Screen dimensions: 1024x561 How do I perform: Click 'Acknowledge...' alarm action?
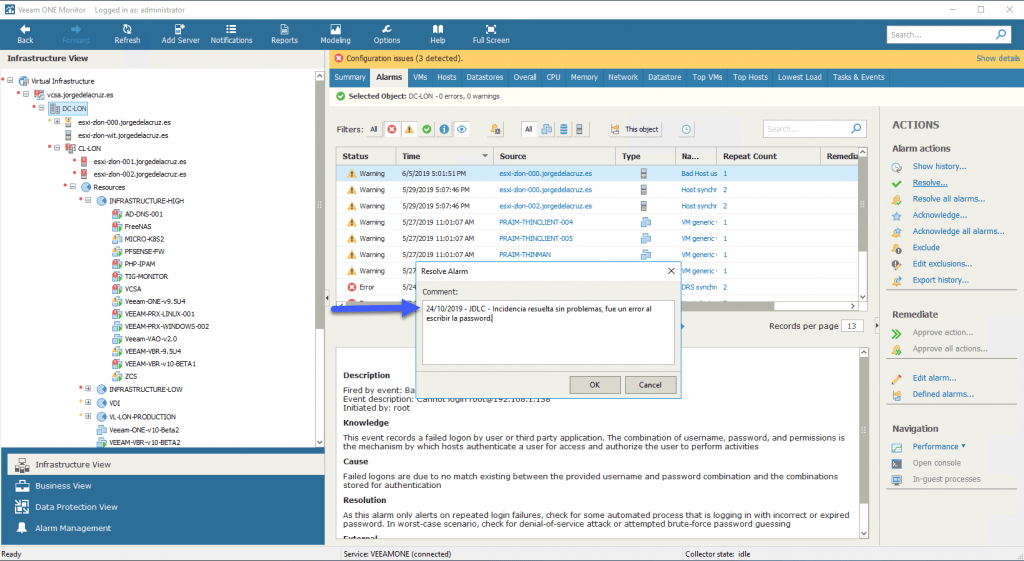coord(939,215)
